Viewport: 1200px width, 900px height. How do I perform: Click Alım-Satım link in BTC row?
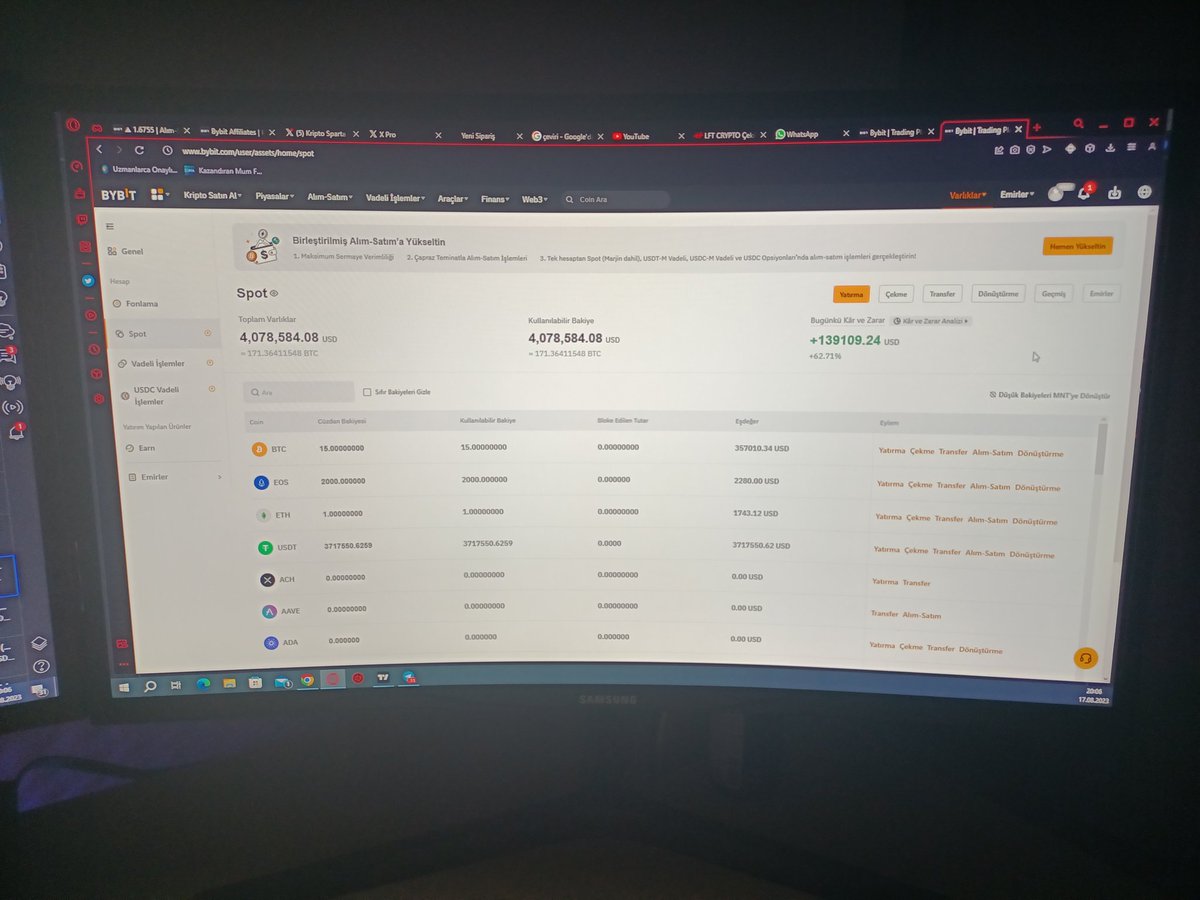[x=992, y=453]
